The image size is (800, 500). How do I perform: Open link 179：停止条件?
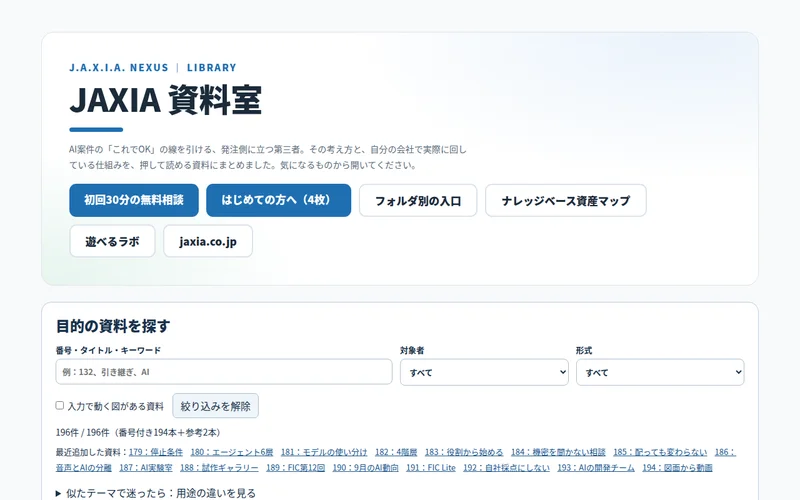click(x=156, y=452)
